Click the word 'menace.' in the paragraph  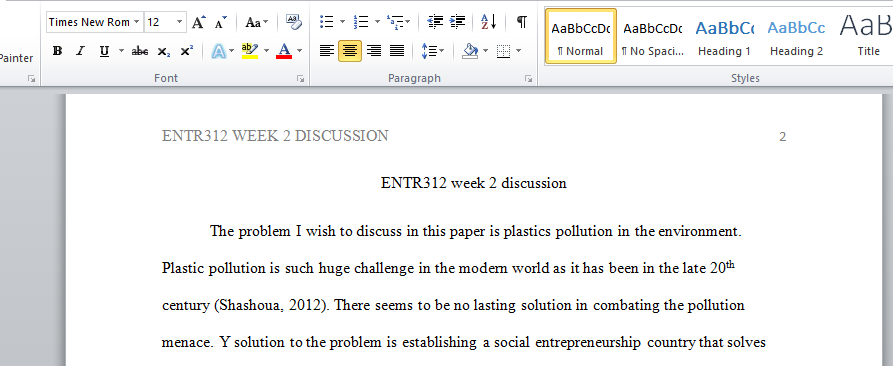(x=188, y=343)
